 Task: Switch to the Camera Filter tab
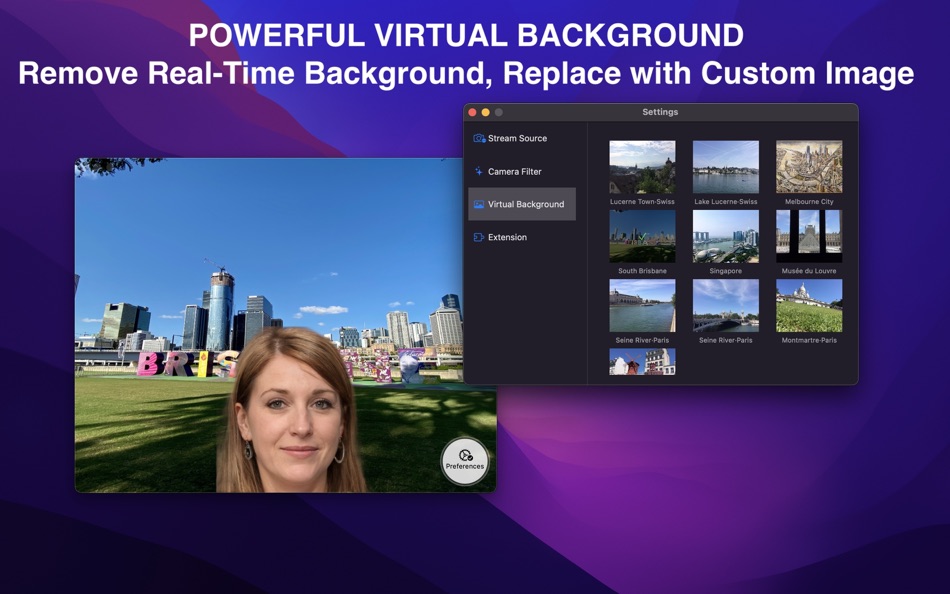pos(522,172)
